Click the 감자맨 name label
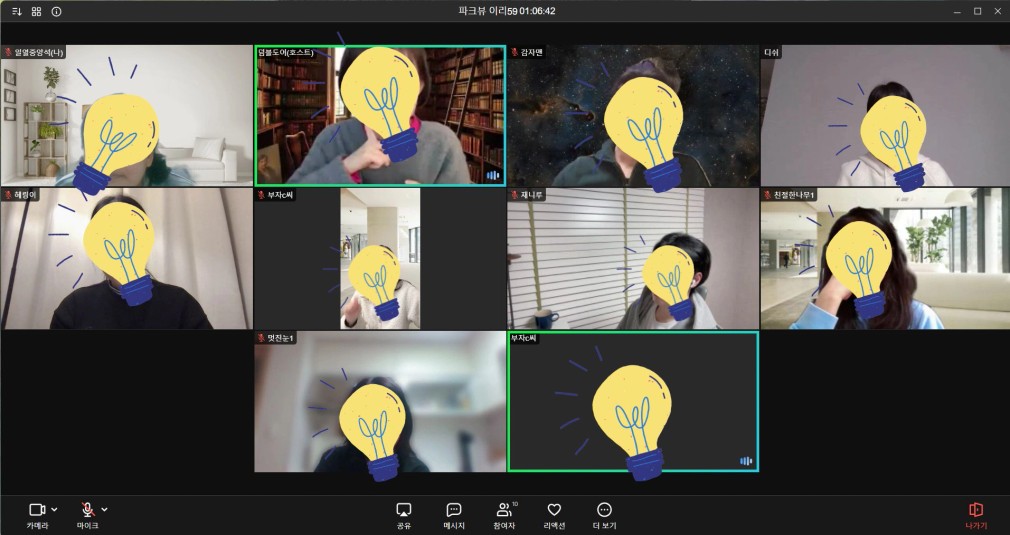The image size is (1010, 535). pos(532,52)
